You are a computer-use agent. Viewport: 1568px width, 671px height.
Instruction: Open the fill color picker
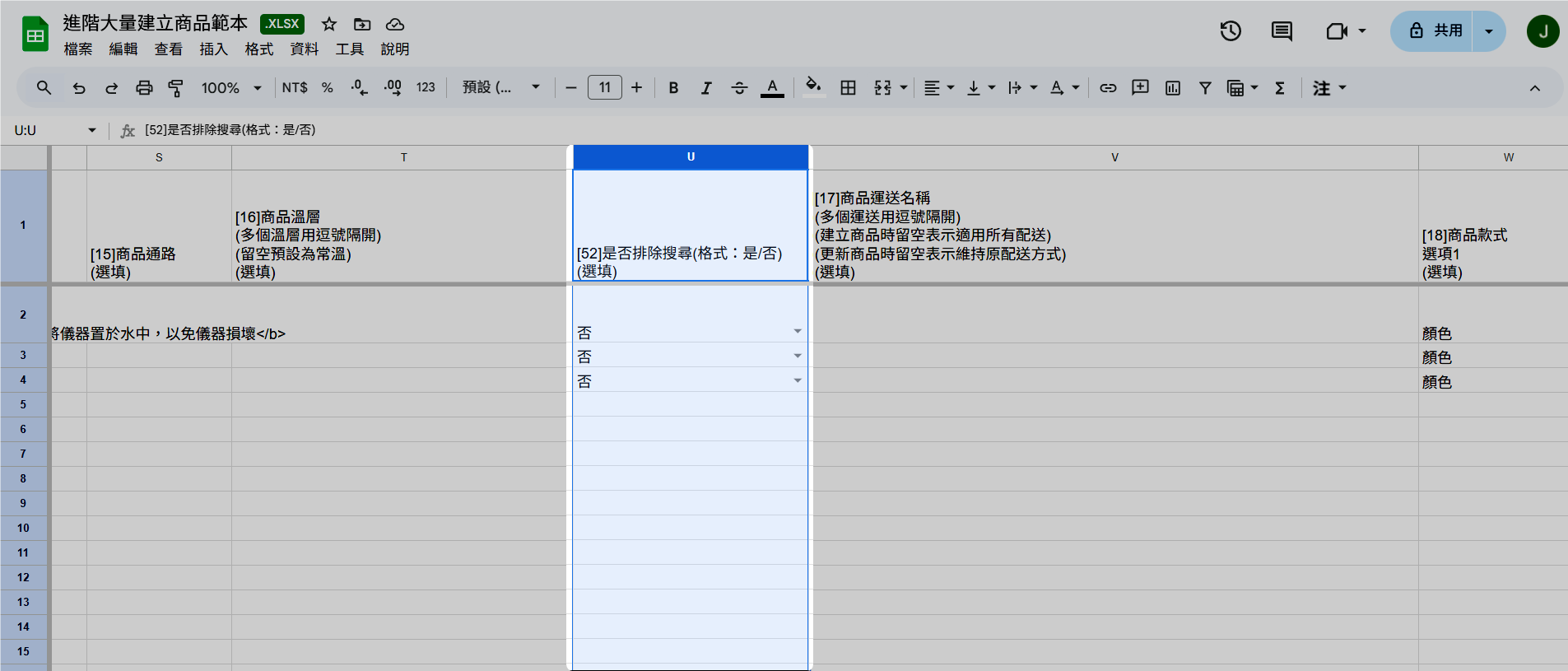point(813,88)
